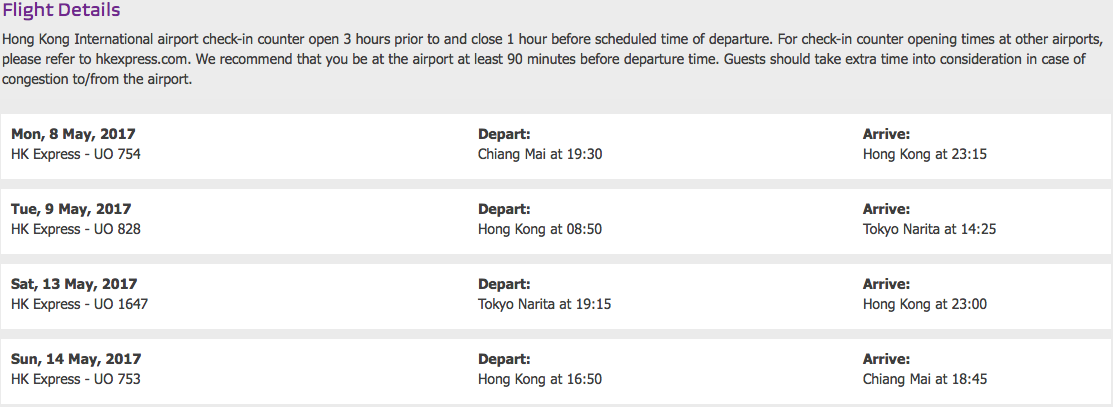
Task: Click departure Hong Kong at 16:50
Action: pos(539,379)
